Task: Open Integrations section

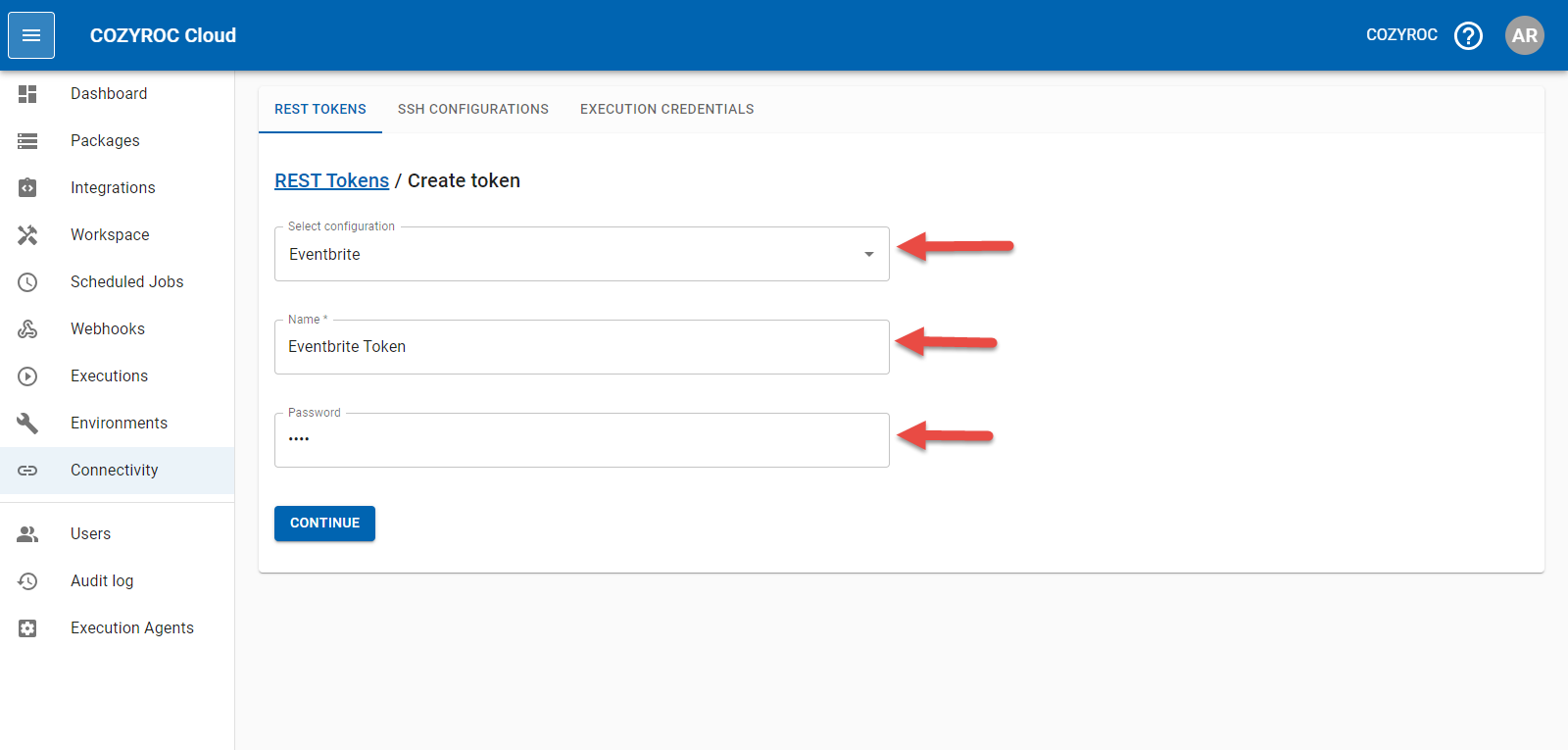Action: point(118,188)
